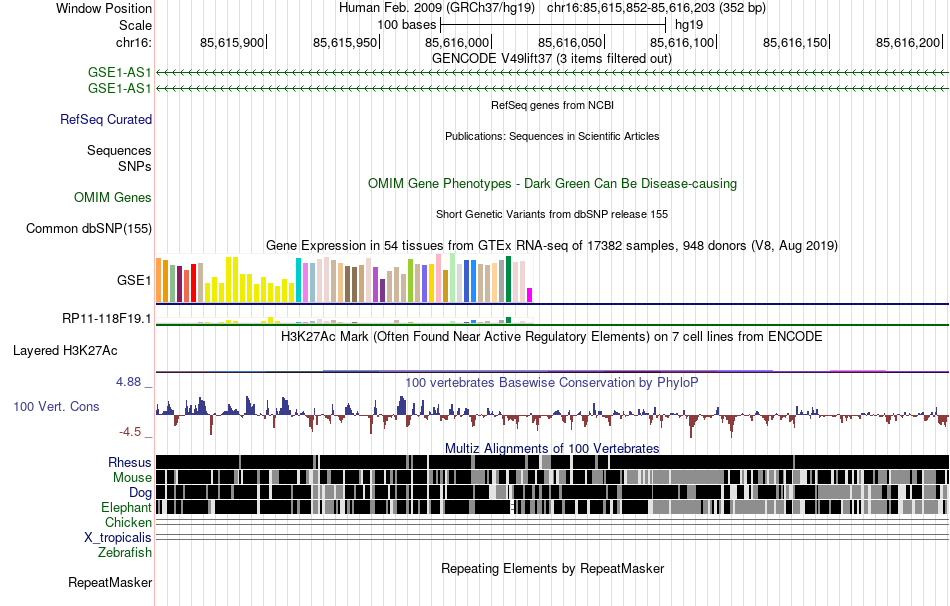Click the 4.88 PhyloP upper scale value
The image size is (950, 606).
tap(128, 382)
